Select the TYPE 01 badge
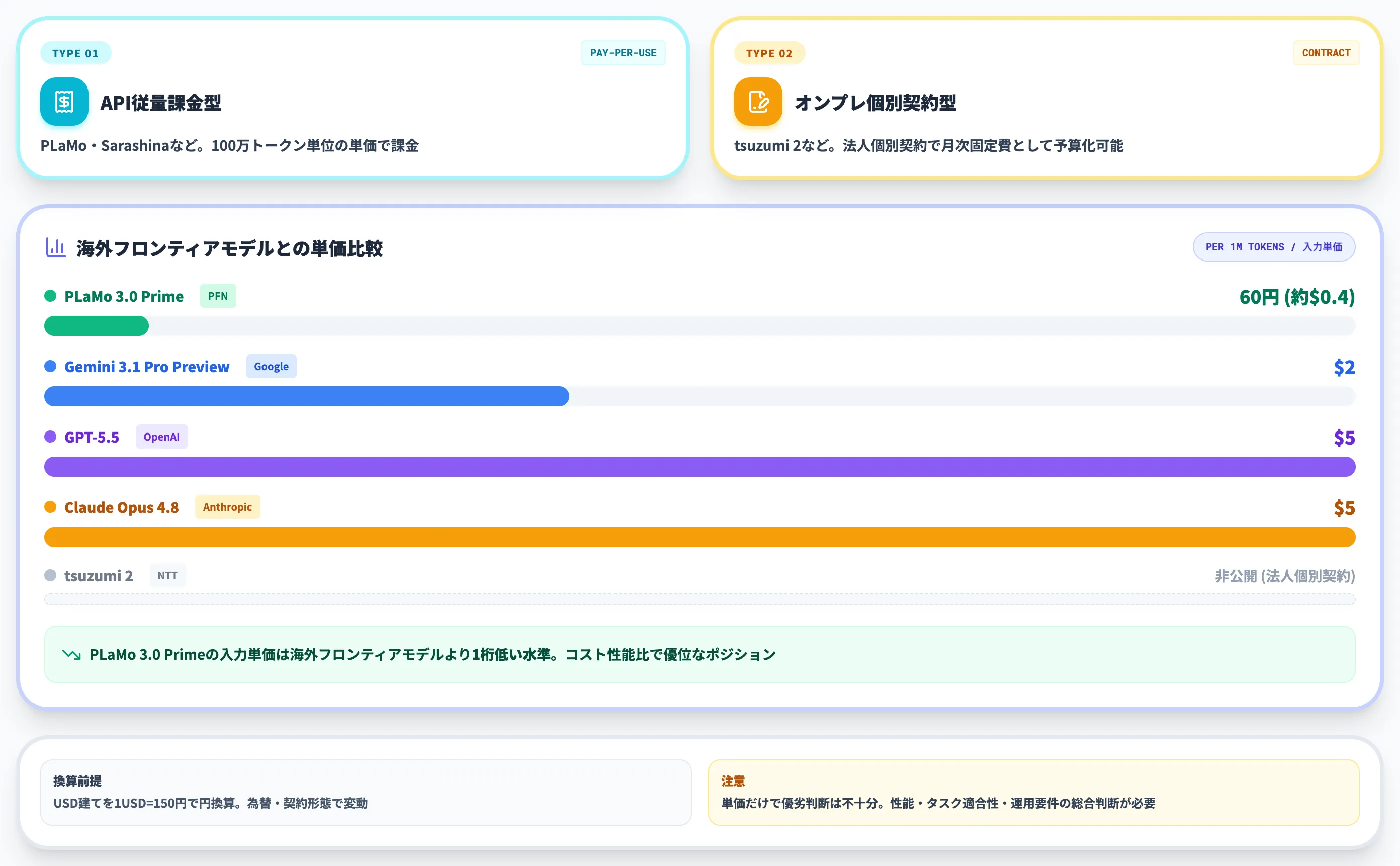 coord(75,53)
